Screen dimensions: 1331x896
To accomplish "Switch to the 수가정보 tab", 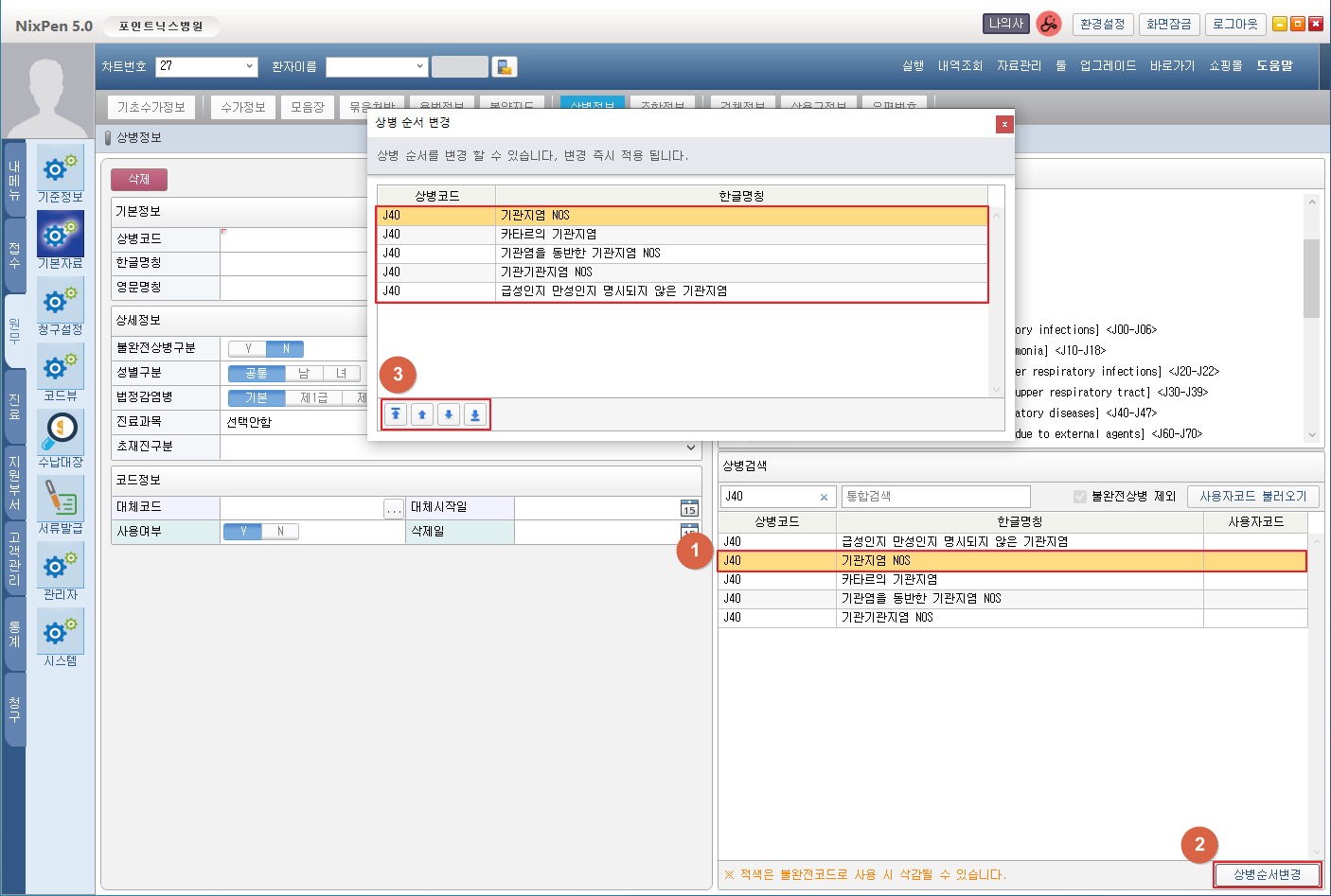I will [x=243, y=107].
